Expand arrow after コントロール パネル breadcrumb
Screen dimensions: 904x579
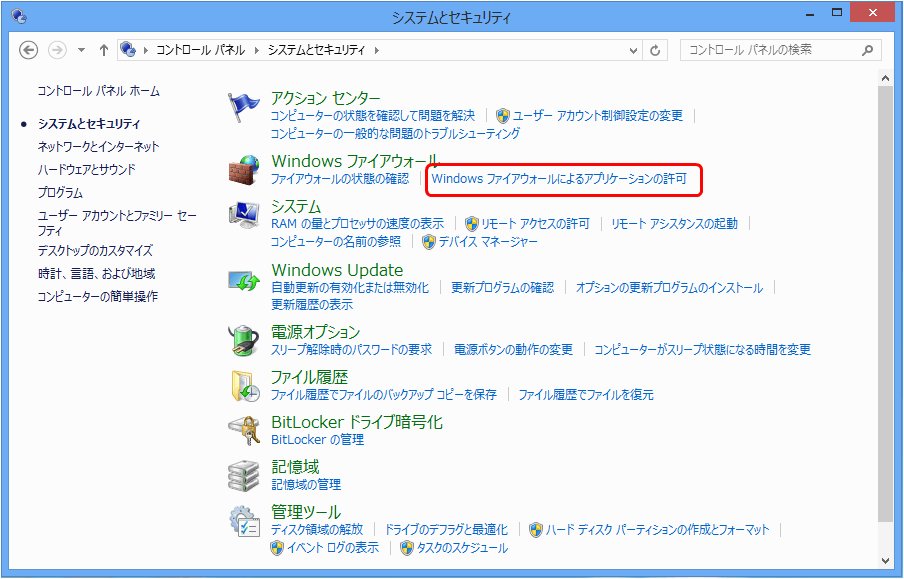pyautogui.click(x=257, y=50)
